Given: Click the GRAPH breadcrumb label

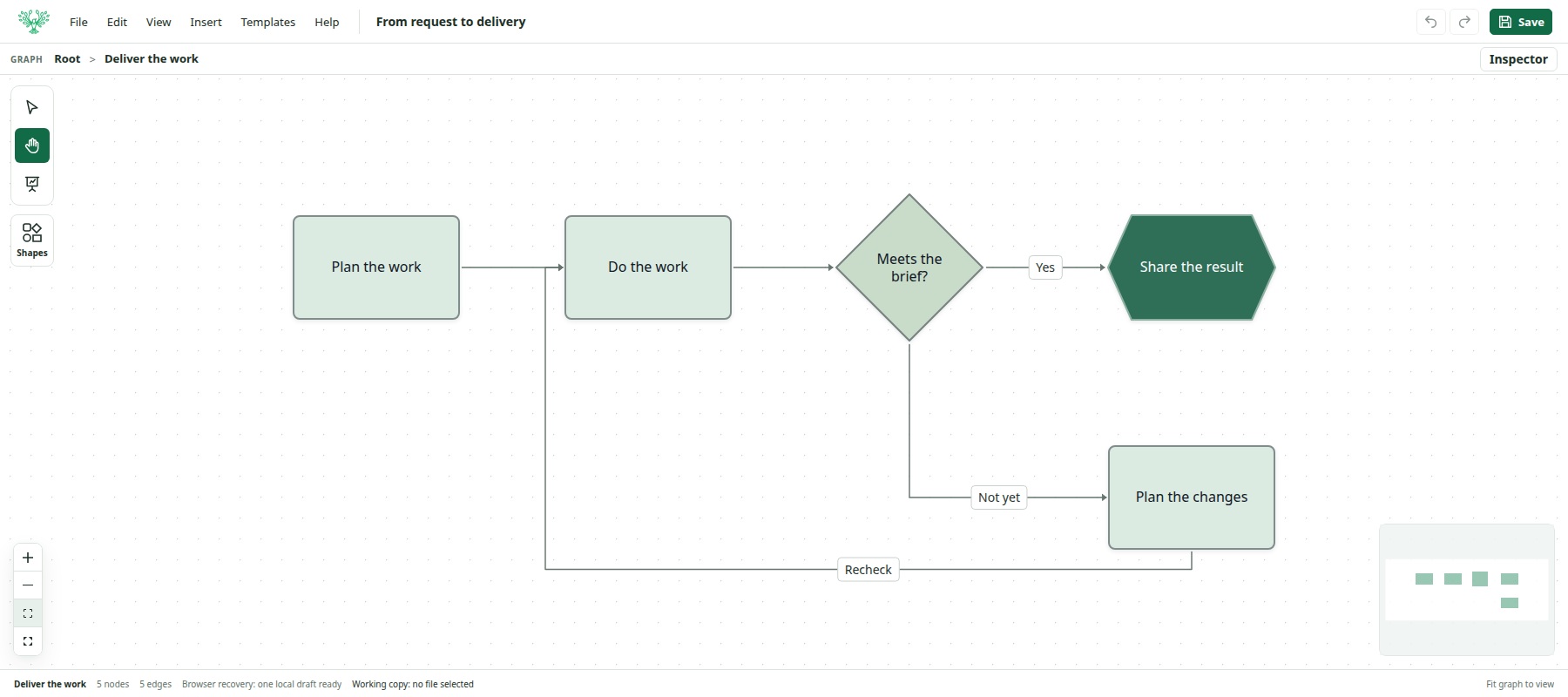Looking at the screenshot, I should click(x=26, y=59).
